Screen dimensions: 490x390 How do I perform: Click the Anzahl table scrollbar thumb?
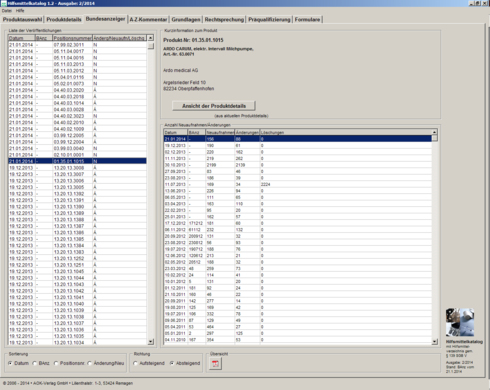point(434,139)
